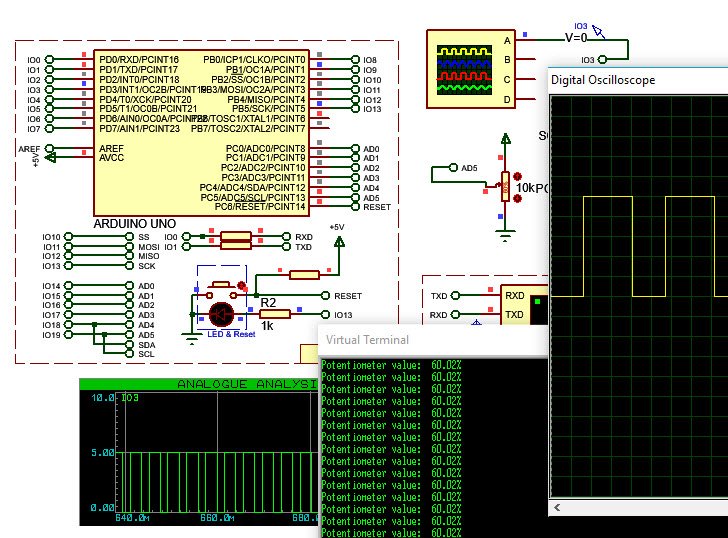
Task: Select the Virtual Terminal RXD/TXD component
Action: click(524, 305)
